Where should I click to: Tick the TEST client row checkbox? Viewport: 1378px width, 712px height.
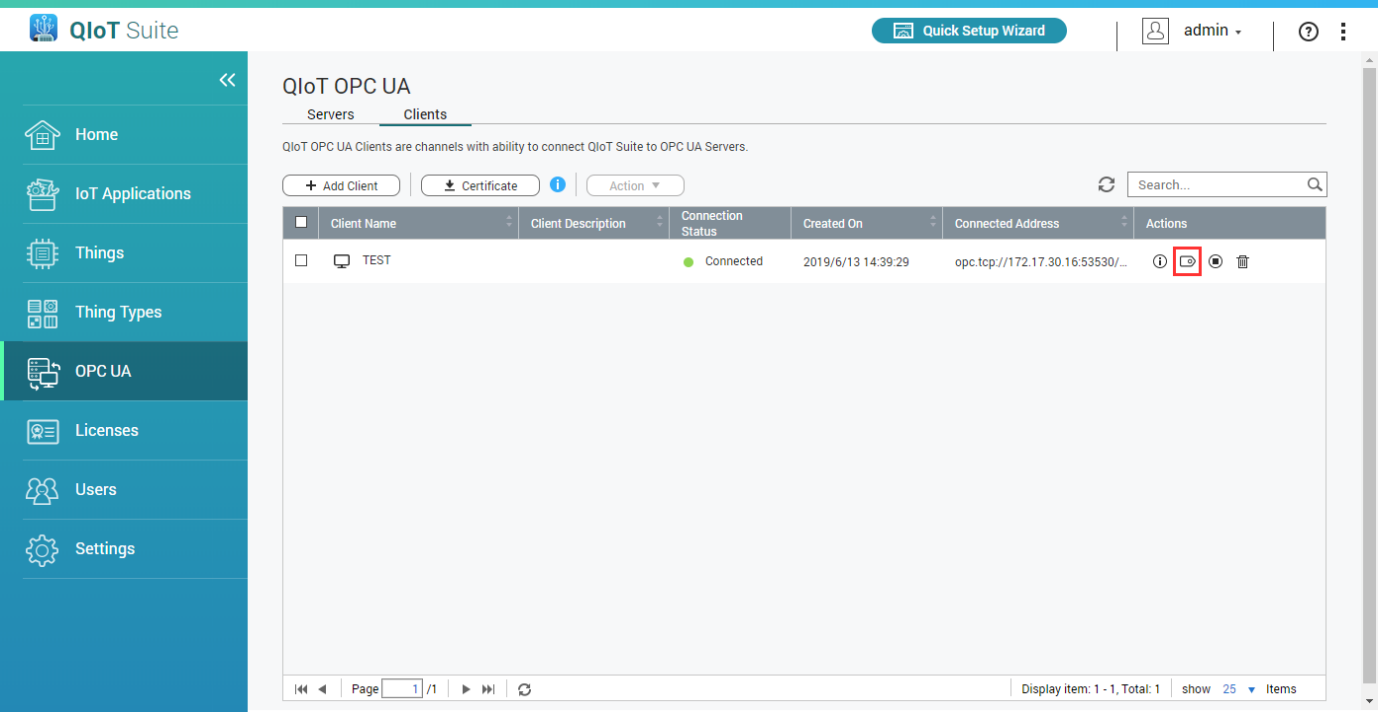pyautogui.click(x=301, y=260)
